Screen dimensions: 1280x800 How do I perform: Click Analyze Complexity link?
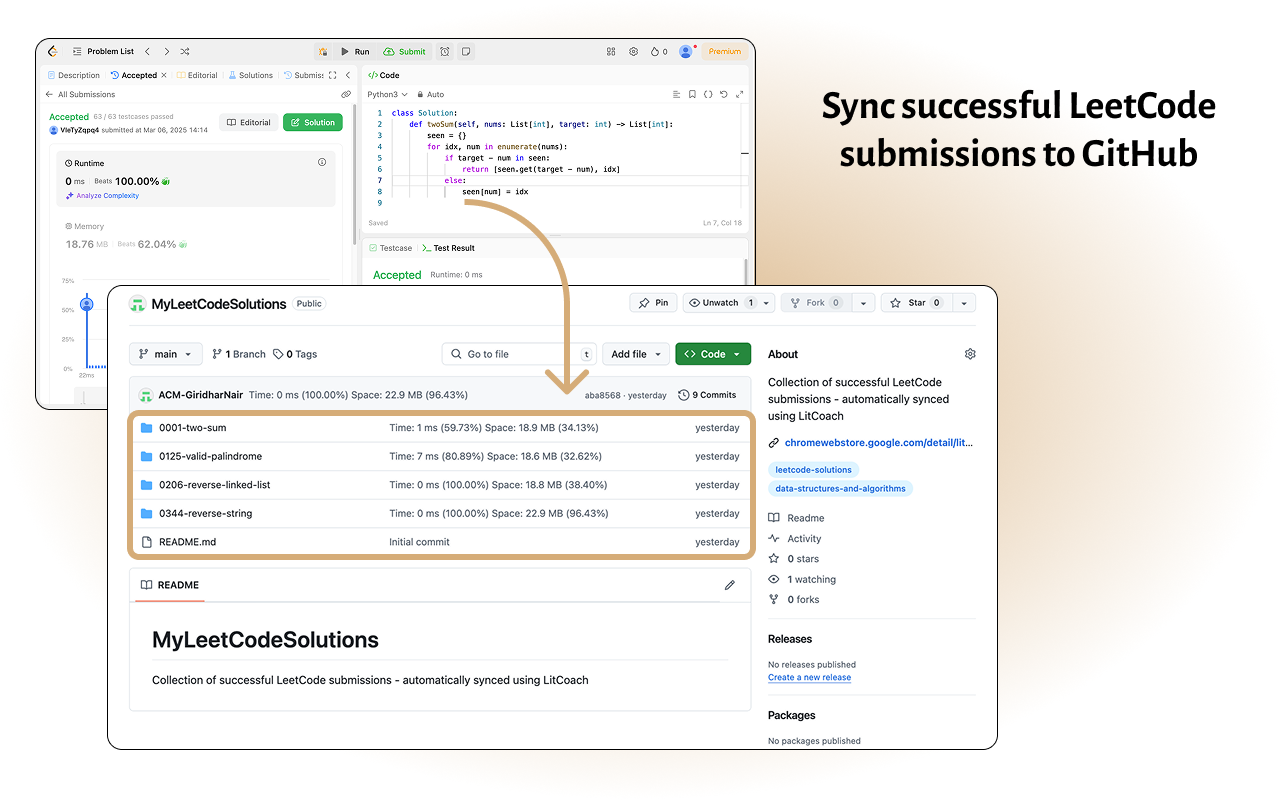(x=102, y=196)
